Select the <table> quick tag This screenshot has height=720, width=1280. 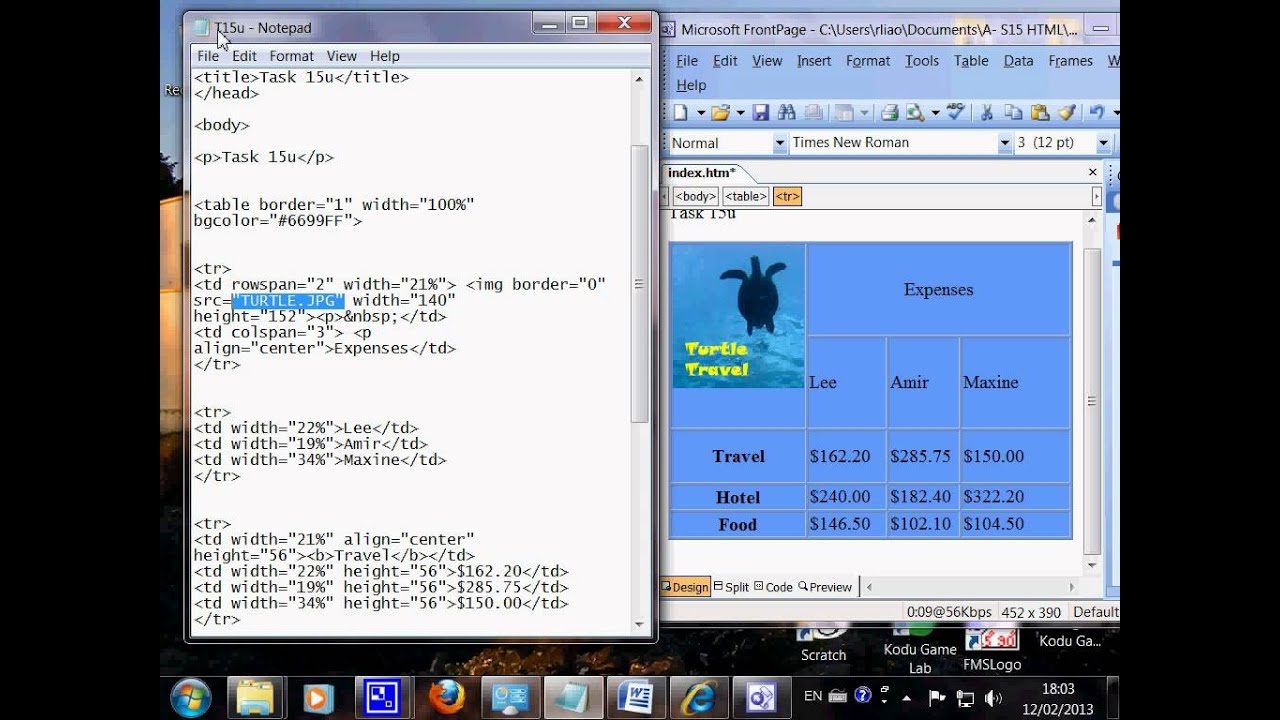click(746, 197)
